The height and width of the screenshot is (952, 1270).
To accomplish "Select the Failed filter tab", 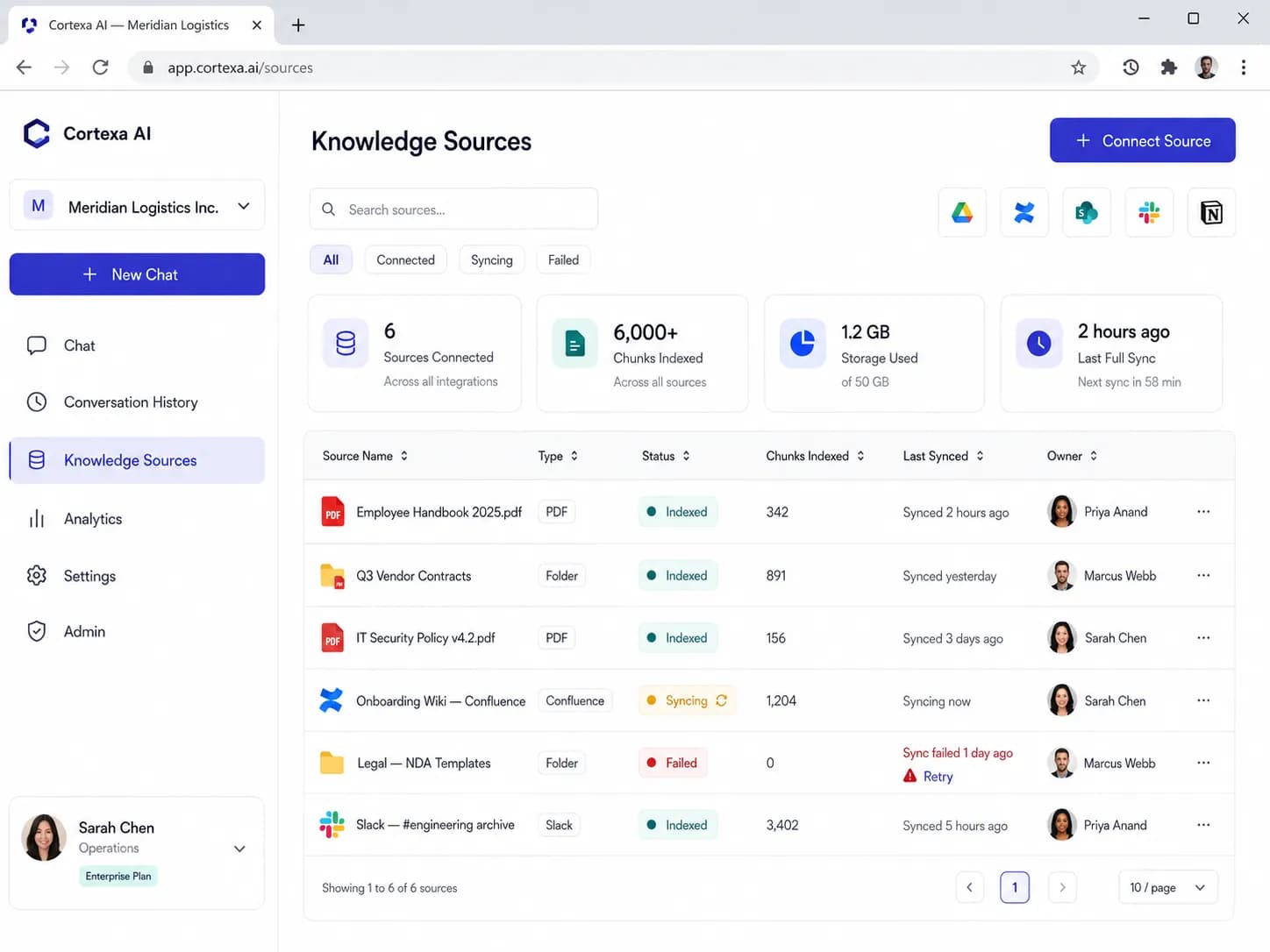I will [x=563, y=259].
